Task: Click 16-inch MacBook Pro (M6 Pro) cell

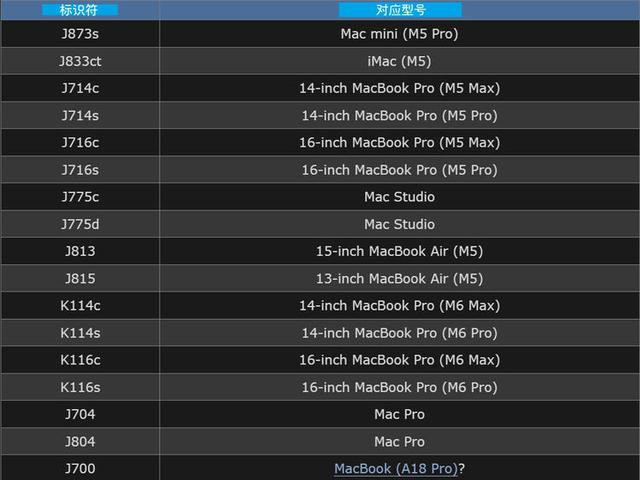Action: (x=400, y=387)
